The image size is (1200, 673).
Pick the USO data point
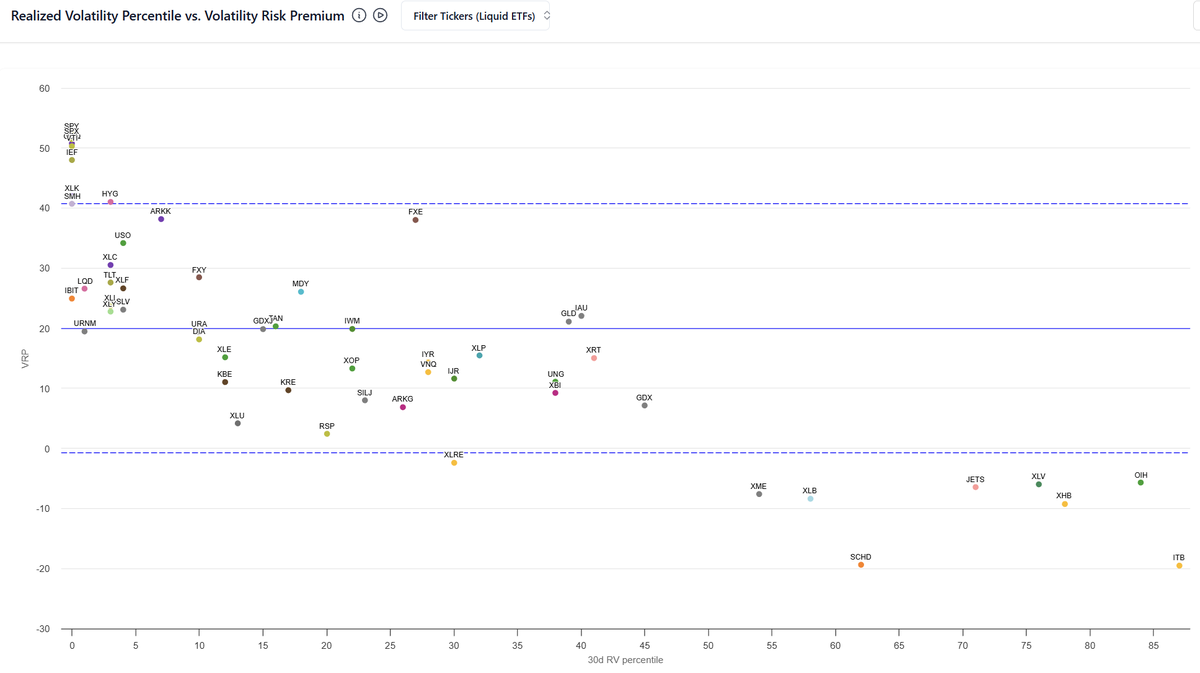pyautogui.click(x=123, y=243)
